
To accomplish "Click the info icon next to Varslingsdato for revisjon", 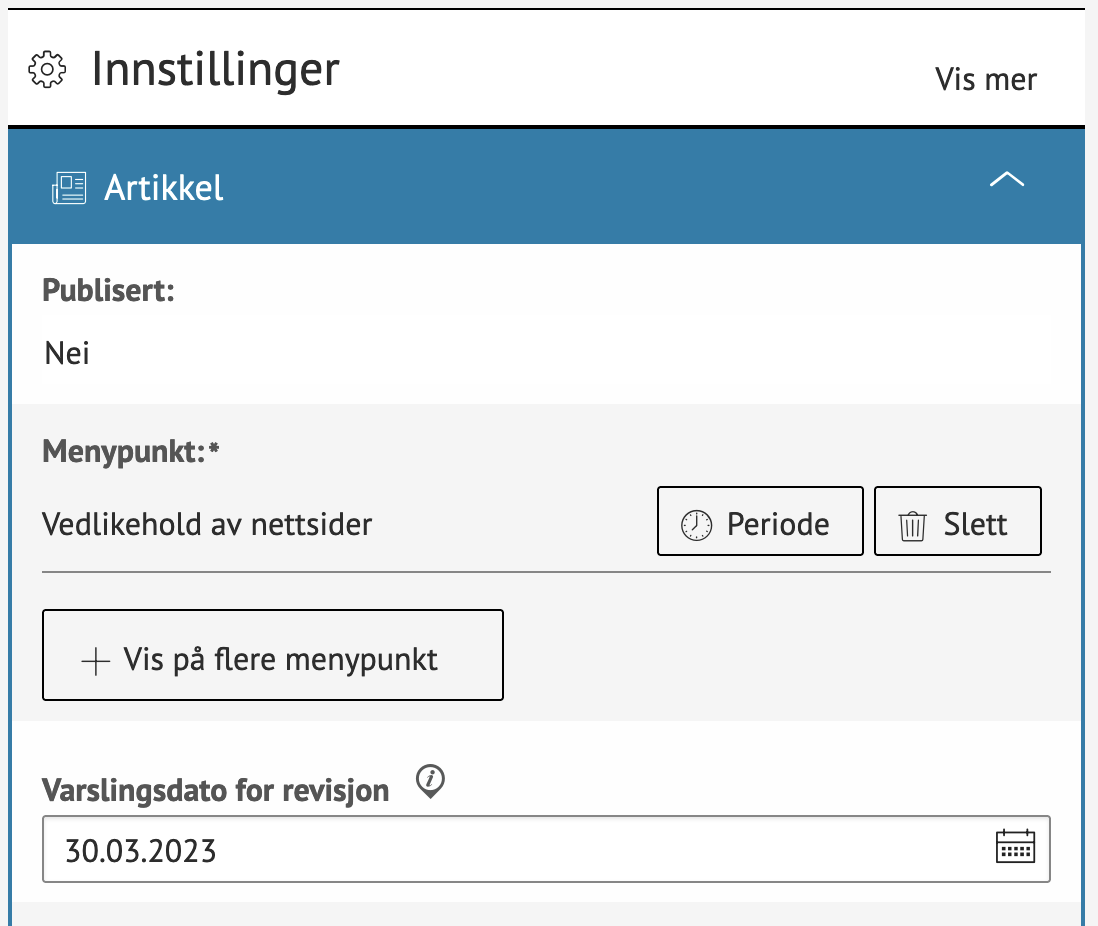I will point(430,783).
